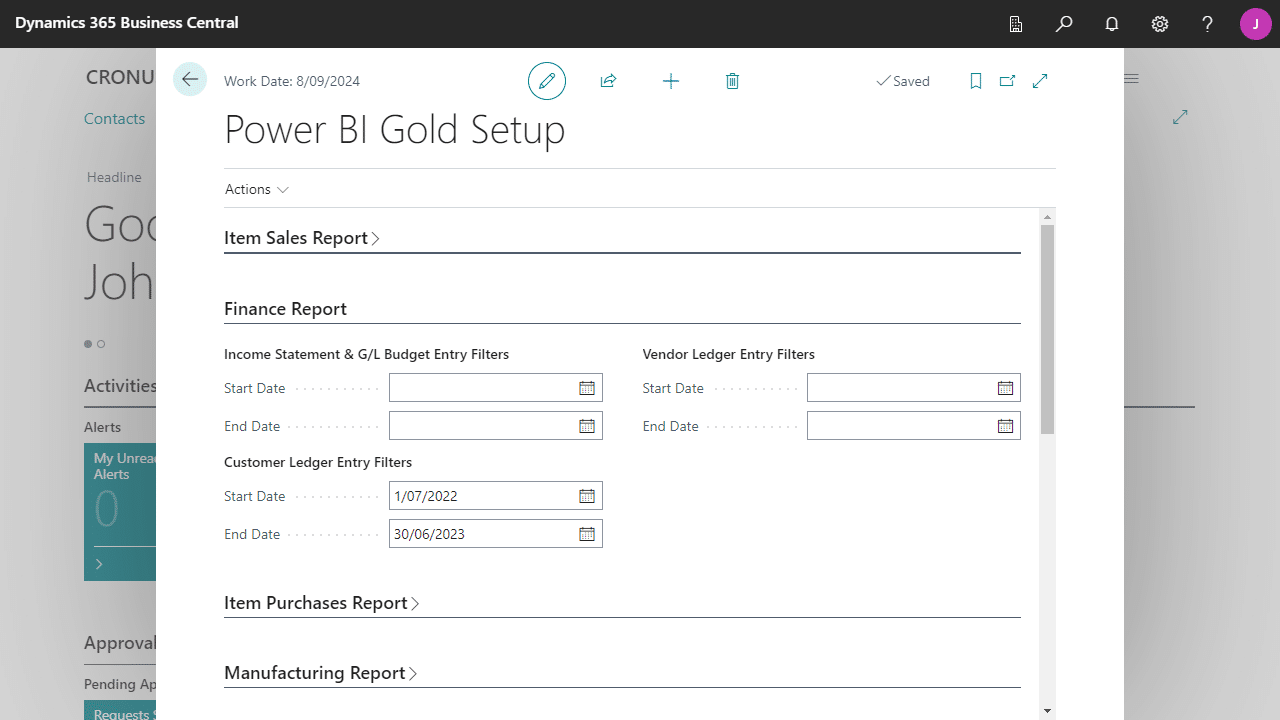Image resolution: width=1280 pixels, height=720 pixels.
Task: Click the vertical scrollbar thumb
Action: click(1047, 330)
